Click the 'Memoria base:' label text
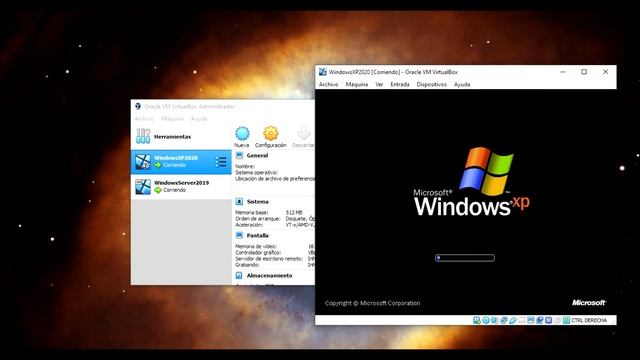 click(251, 213)
